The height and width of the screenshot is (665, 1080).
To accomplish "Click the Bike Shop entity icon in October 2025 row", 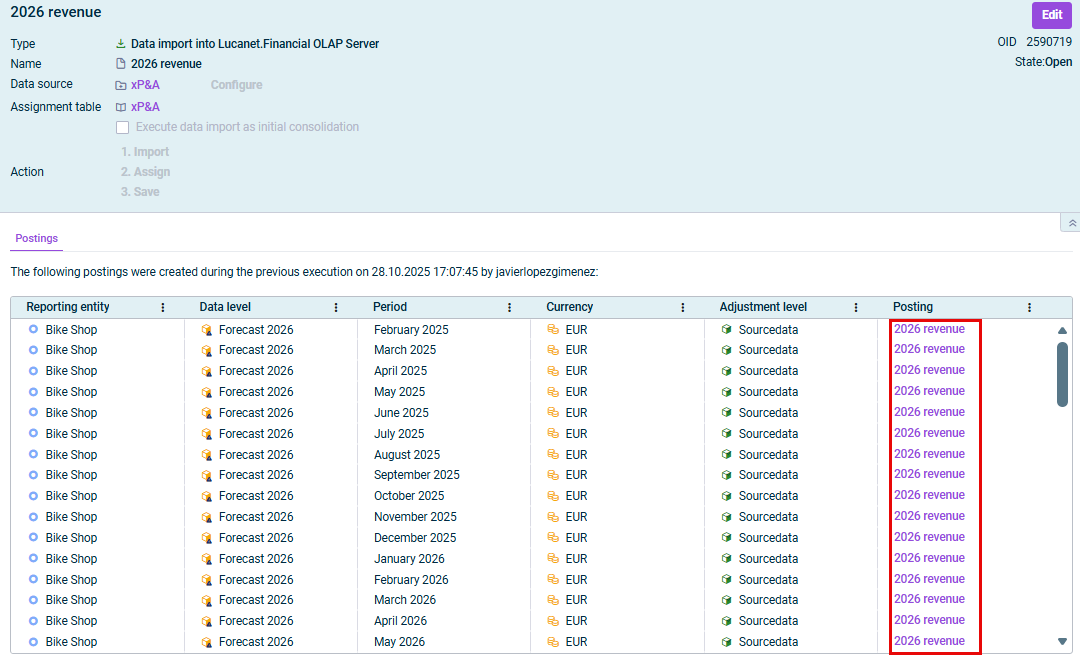I will click(x=33, y=495).
